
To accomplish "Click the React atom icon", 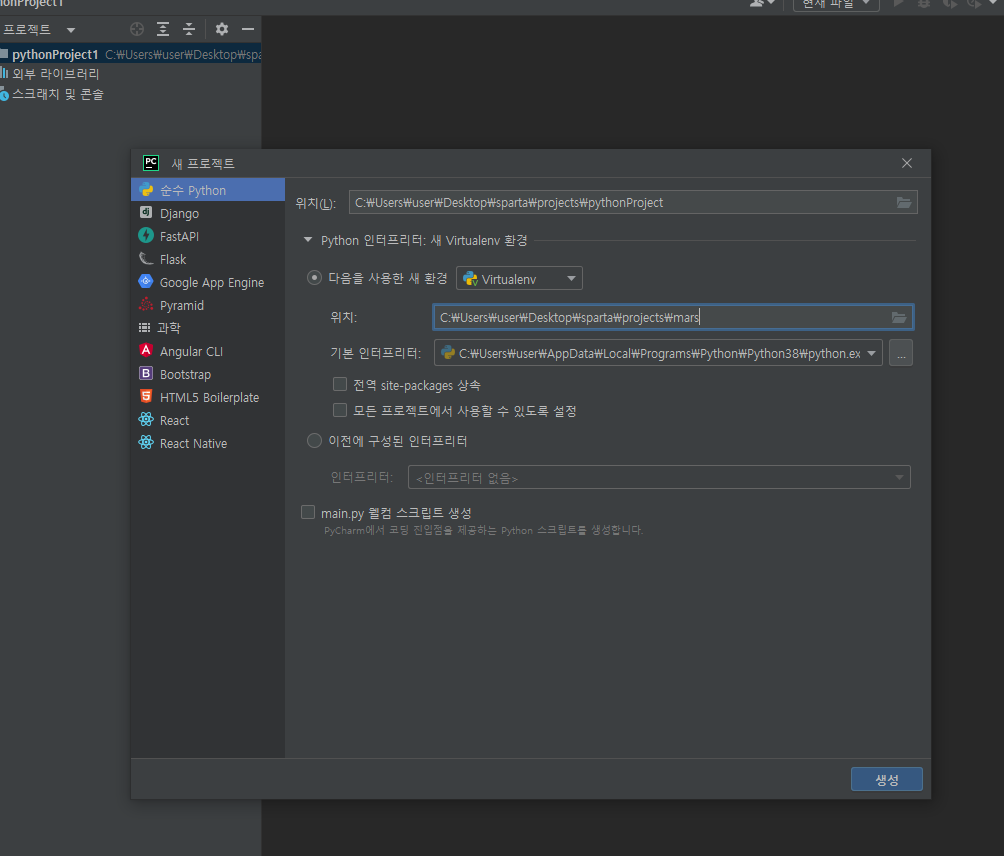I will (146, 419).
